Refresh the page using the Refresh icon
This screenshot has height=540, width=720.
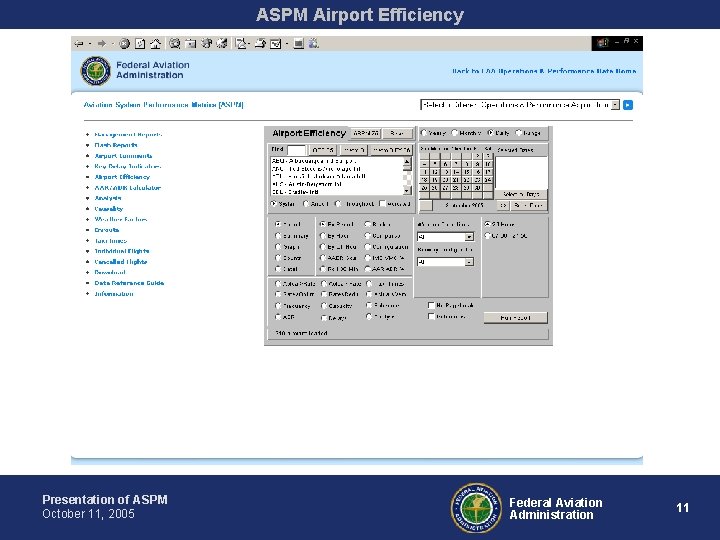coord(140,44)
